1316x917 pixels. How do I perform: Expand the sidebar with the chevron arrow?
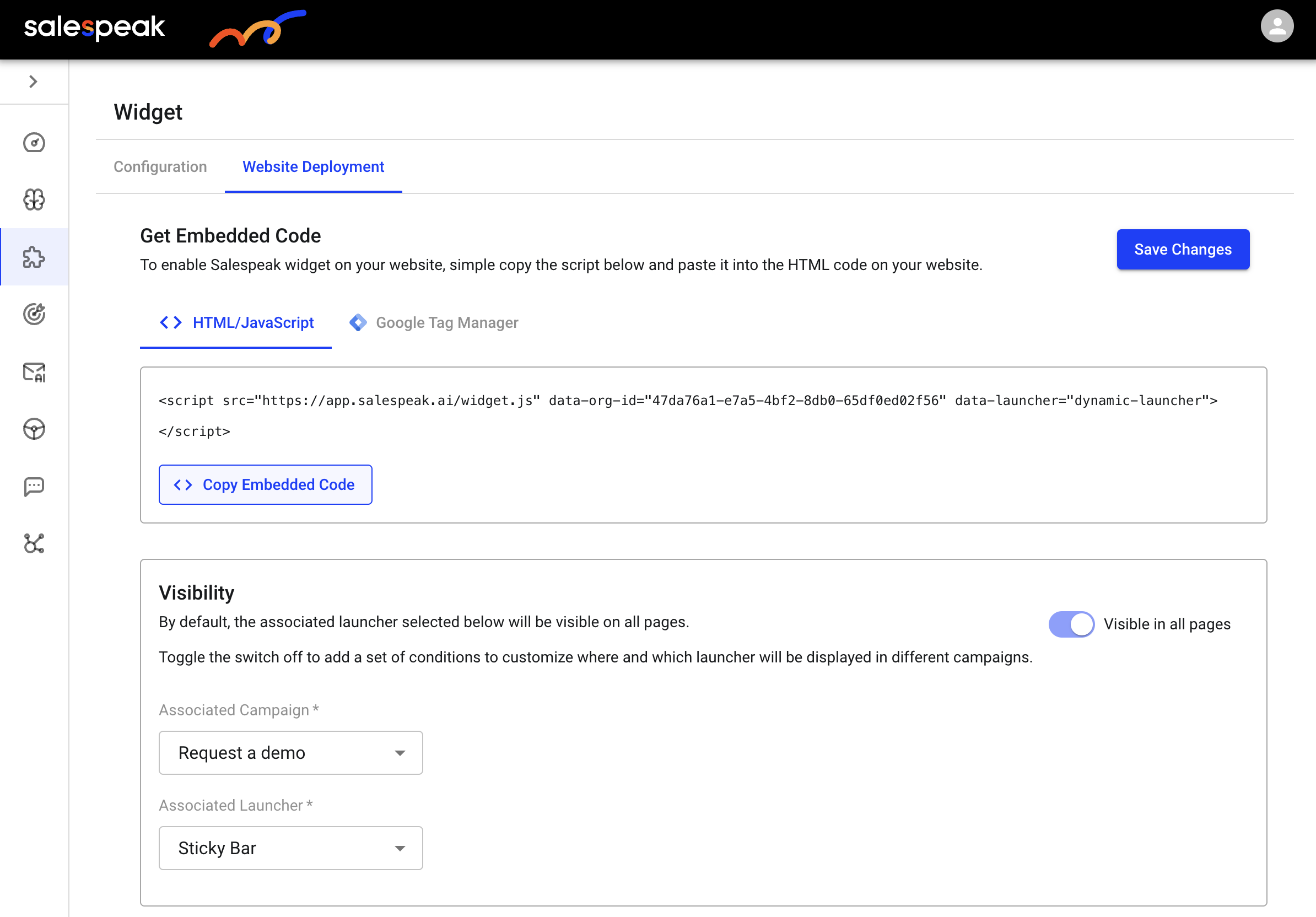pos(33,82)
